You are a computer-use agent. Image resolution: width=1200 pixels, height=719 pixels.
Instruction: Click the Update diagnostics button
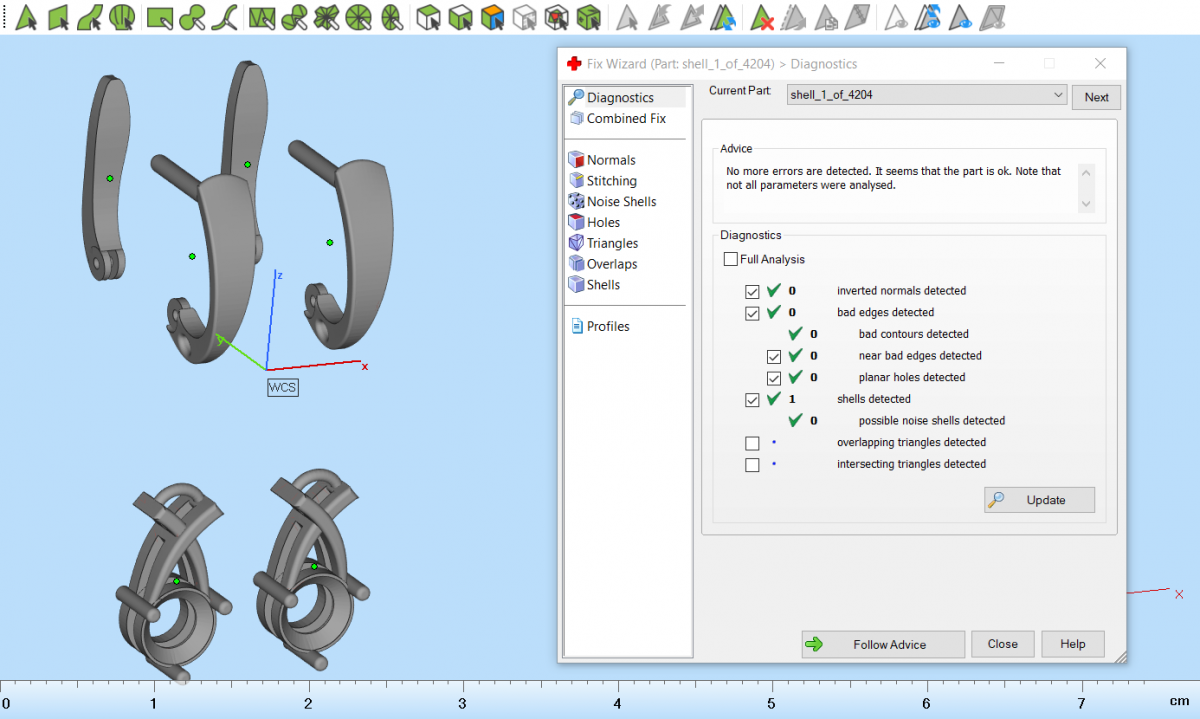coord(1039,500)
